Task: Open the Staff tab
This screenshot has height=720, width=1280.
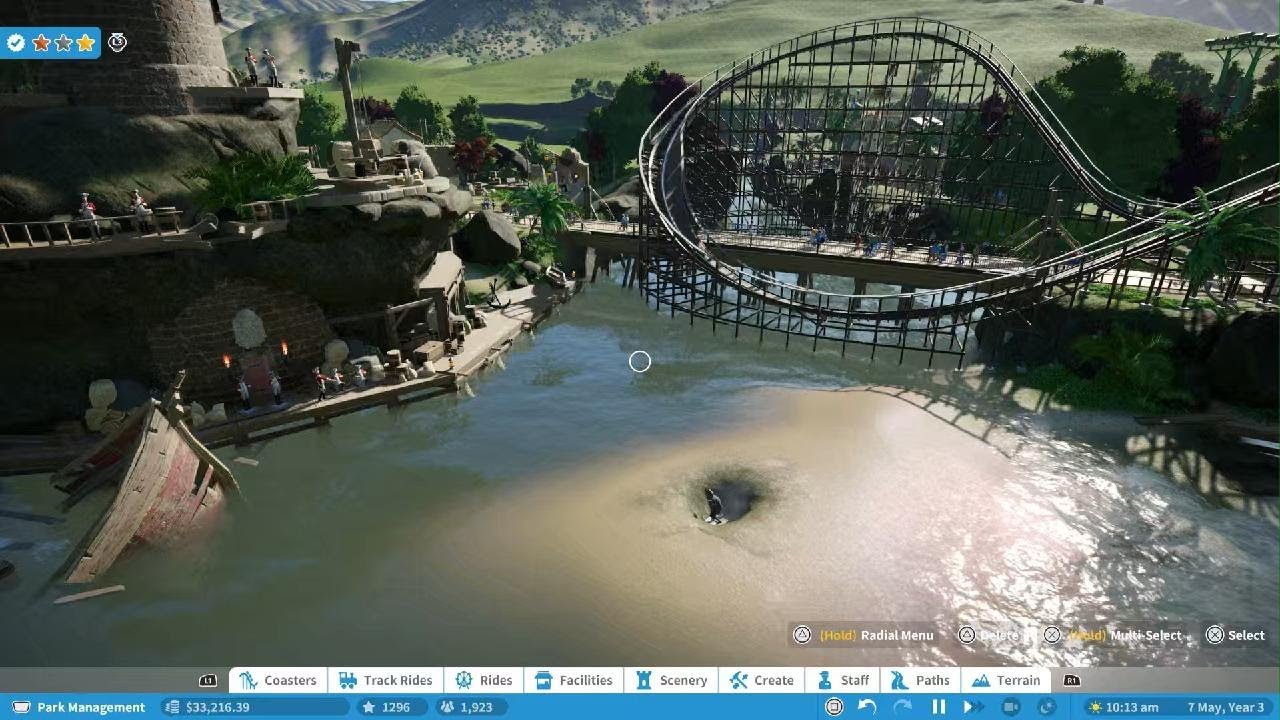Action: (x=844, y=680)
